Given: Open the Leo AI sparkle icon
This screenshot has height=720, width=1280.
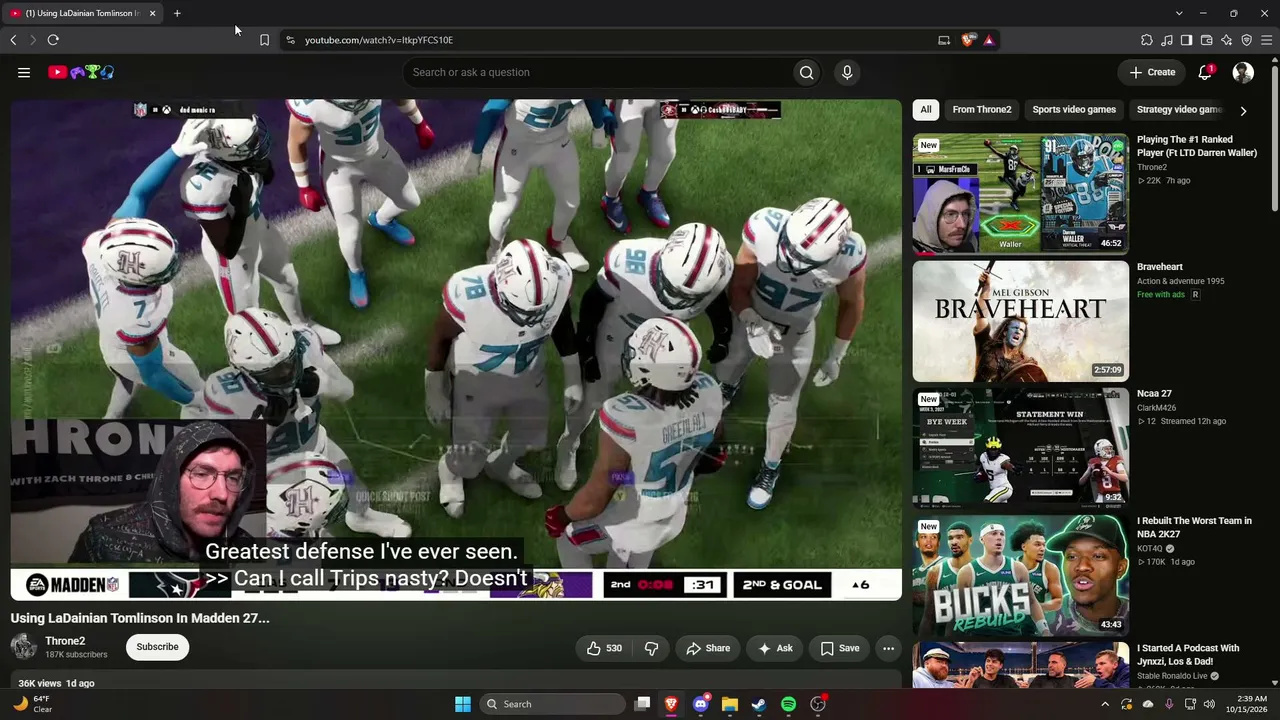Looking at the screenshot, I should (x=1226, y=40).
